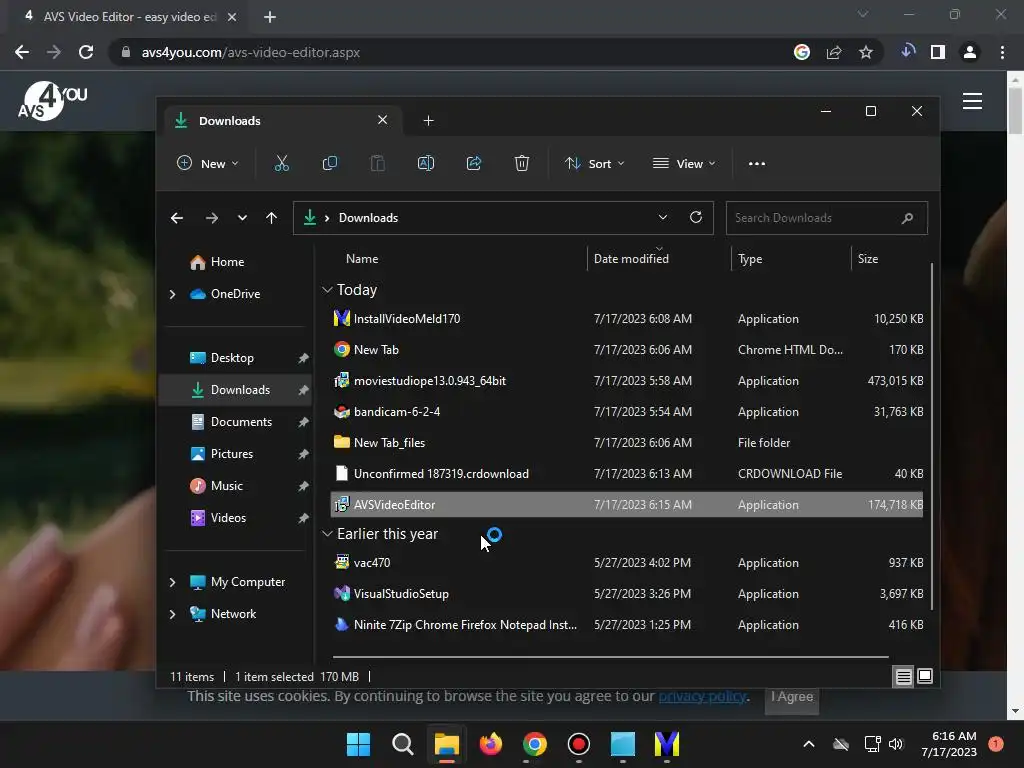Click the Cut scissors icon in toolbar
Viewport: 1024px width, 768px height.
[x=281, y=163]
